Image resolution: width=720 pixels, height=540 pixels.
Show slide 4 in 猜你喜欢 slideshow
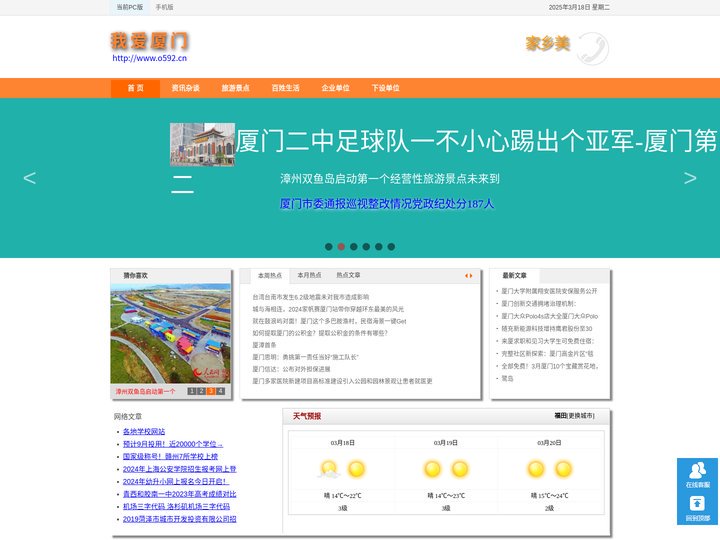[x=220, y=391]
